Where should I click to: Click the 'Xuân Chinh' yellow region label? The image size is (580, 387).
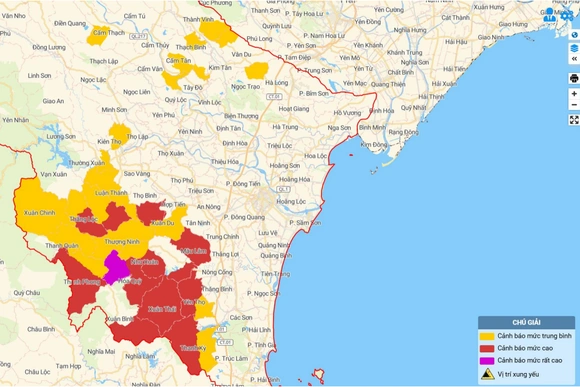pyautogui.click(x=40, y=213)
